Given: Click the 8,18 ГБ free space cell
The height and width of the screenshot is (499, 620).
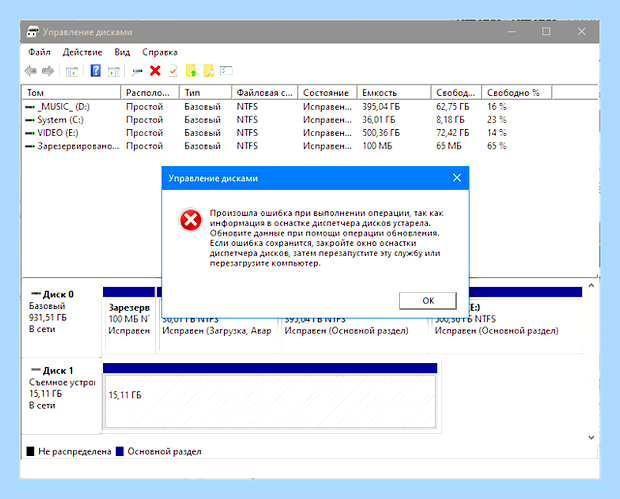Looking at the screenshot, I should click(450, 120).
